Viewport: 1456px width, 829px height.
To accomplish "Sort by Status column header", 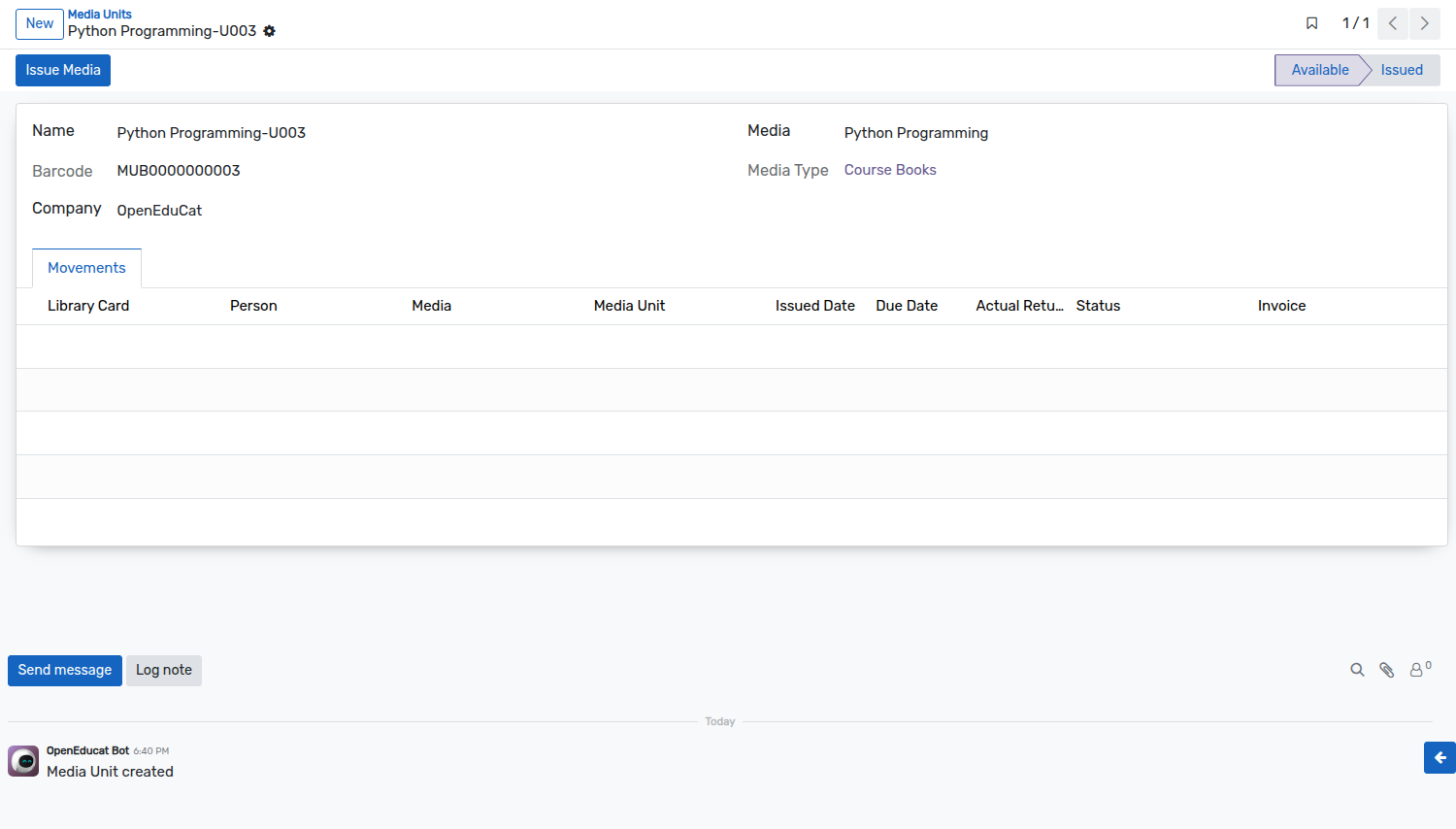I will coord(1098,306).
